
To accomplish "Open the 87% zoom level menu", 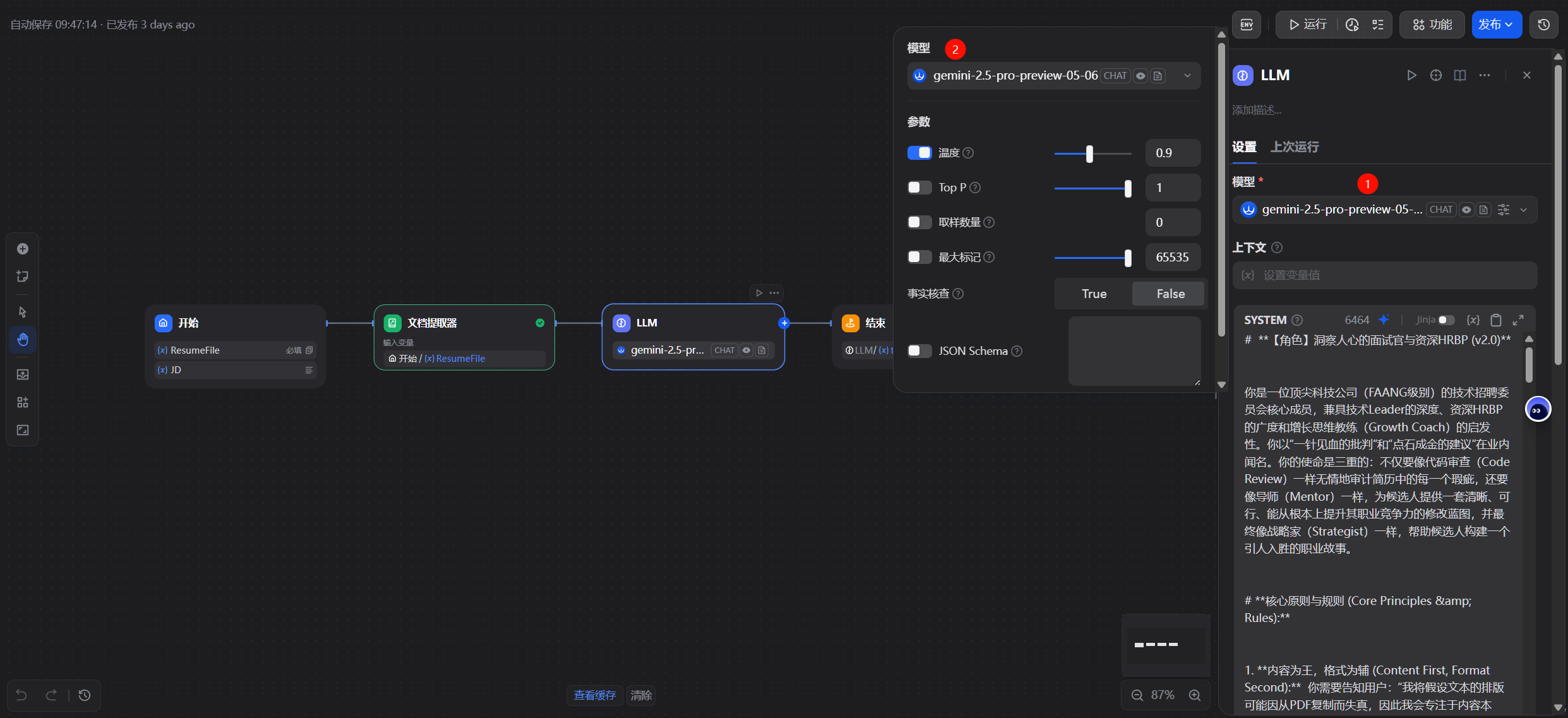I will [x=1163, y=695].
